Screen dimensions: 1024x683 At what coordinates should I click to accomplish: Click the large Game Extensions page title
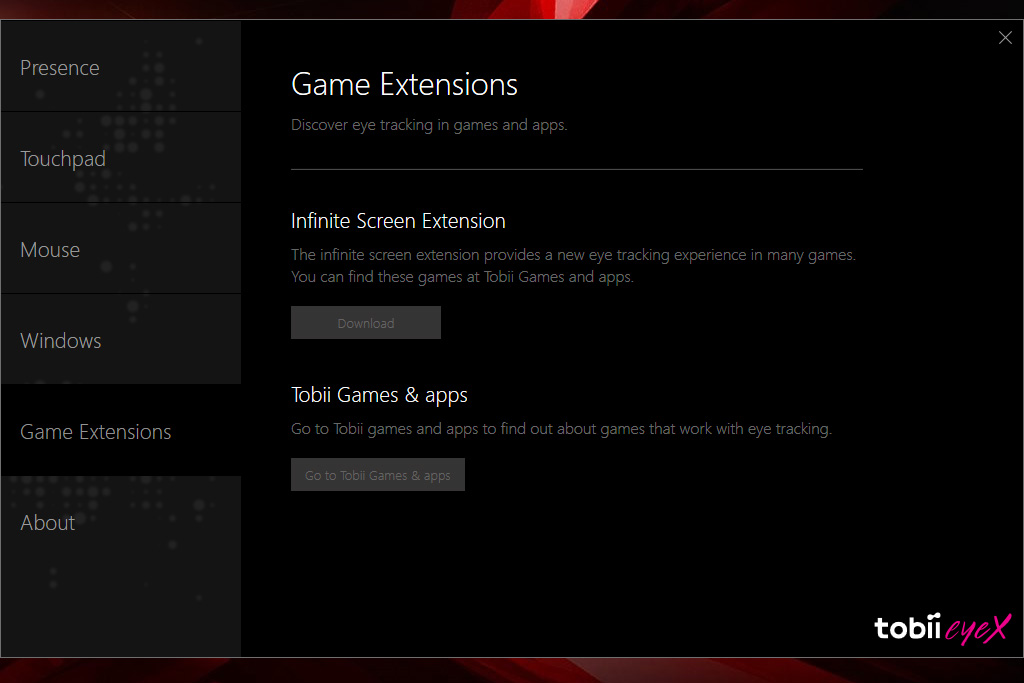tap(404, 85)
